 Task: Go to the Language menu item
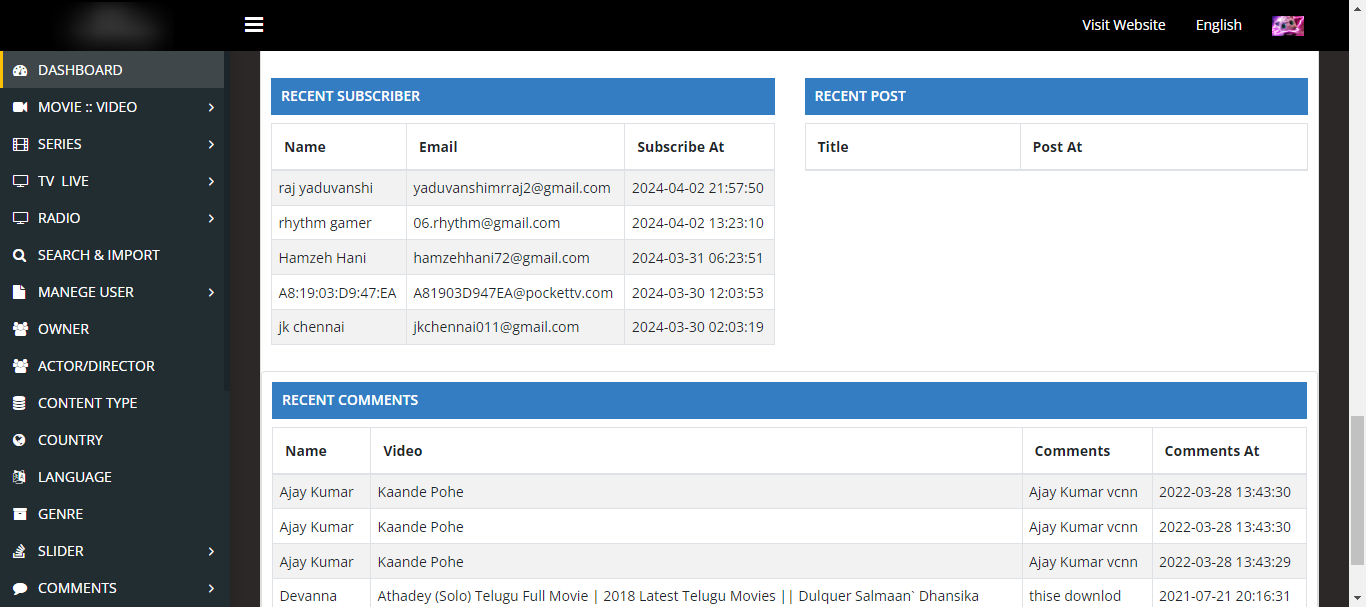tap(74, 477)
